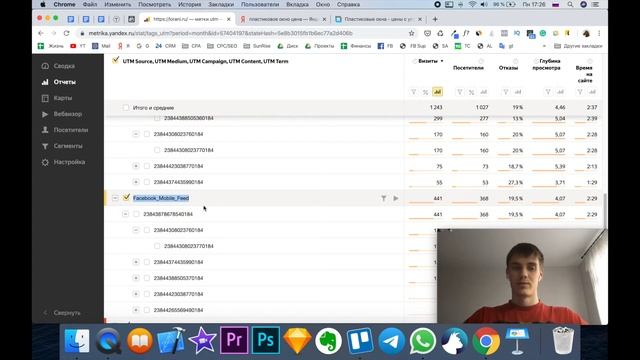Expand the row with 75 visits
Screen dimensions: 640x360
[136, 166]
